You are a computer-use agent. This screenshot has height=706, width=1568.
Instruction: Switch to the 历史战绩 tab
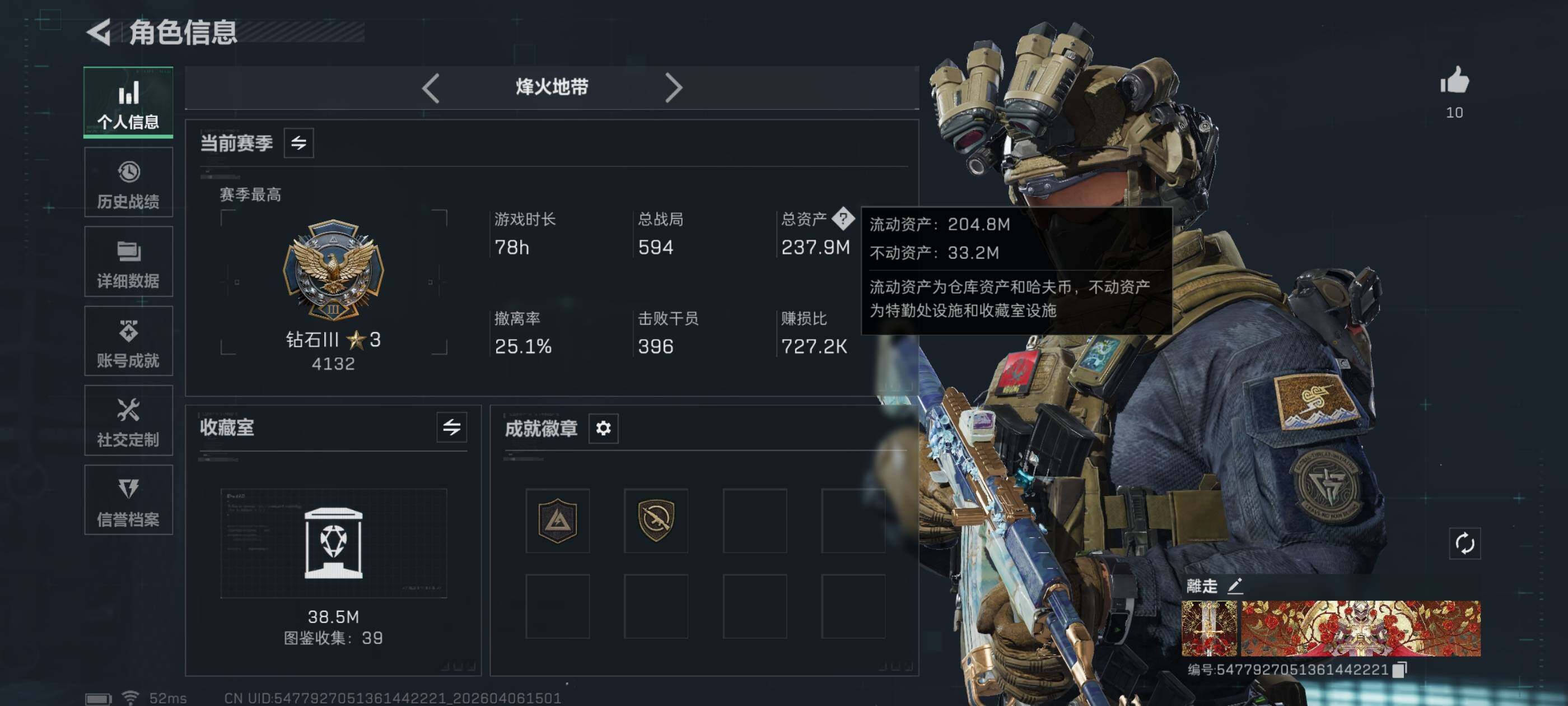coord(128,183)
